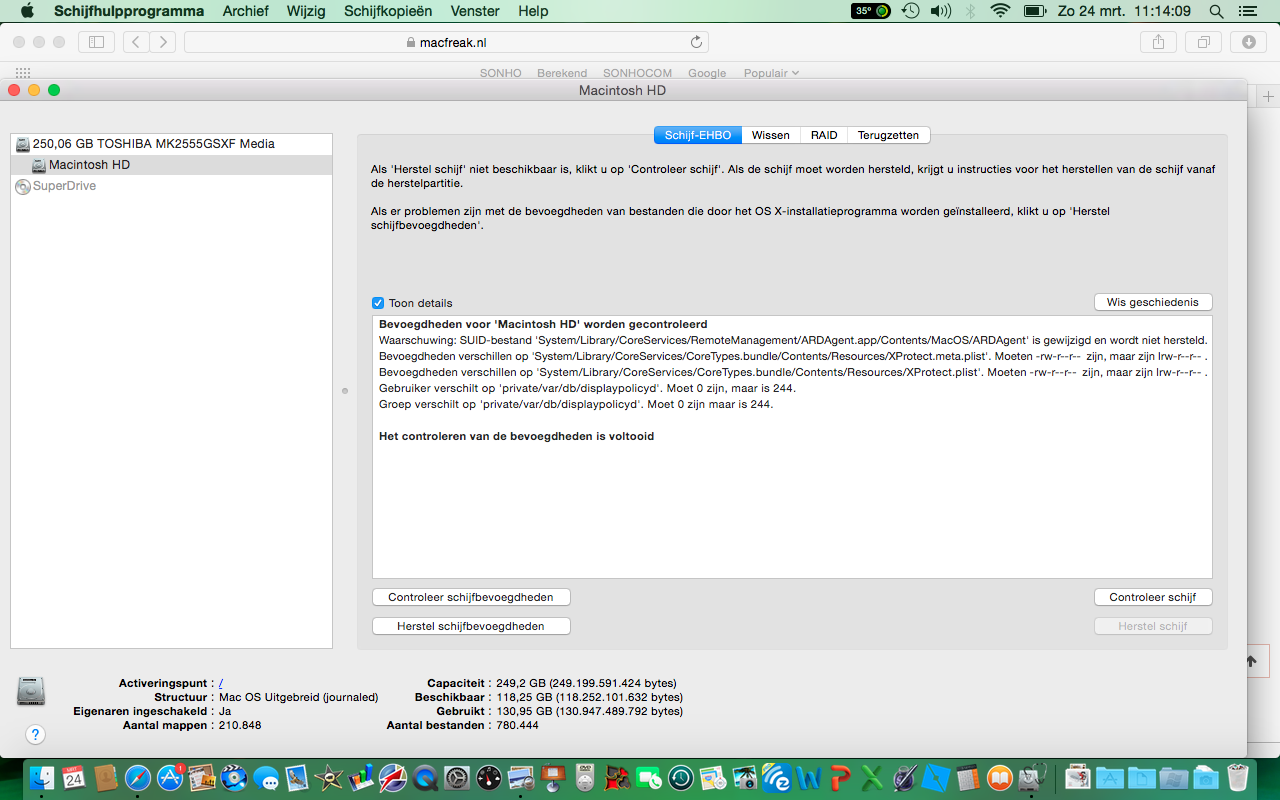This screenshot has width=1280, height=800.
Task: Toggle Safari sidebar button
Action: (96, 42)
